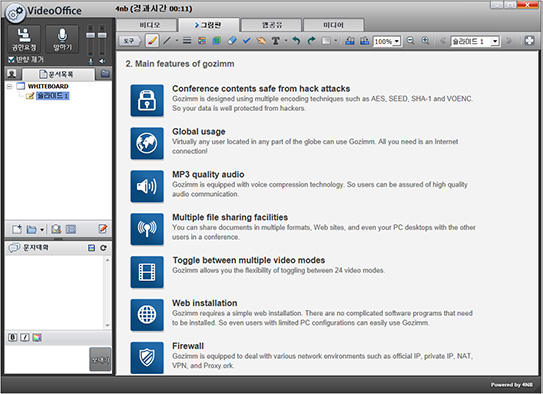Zoom in the whiteboard
The width and height of the screenshot is (543, 394).
(x=425, y=41)
